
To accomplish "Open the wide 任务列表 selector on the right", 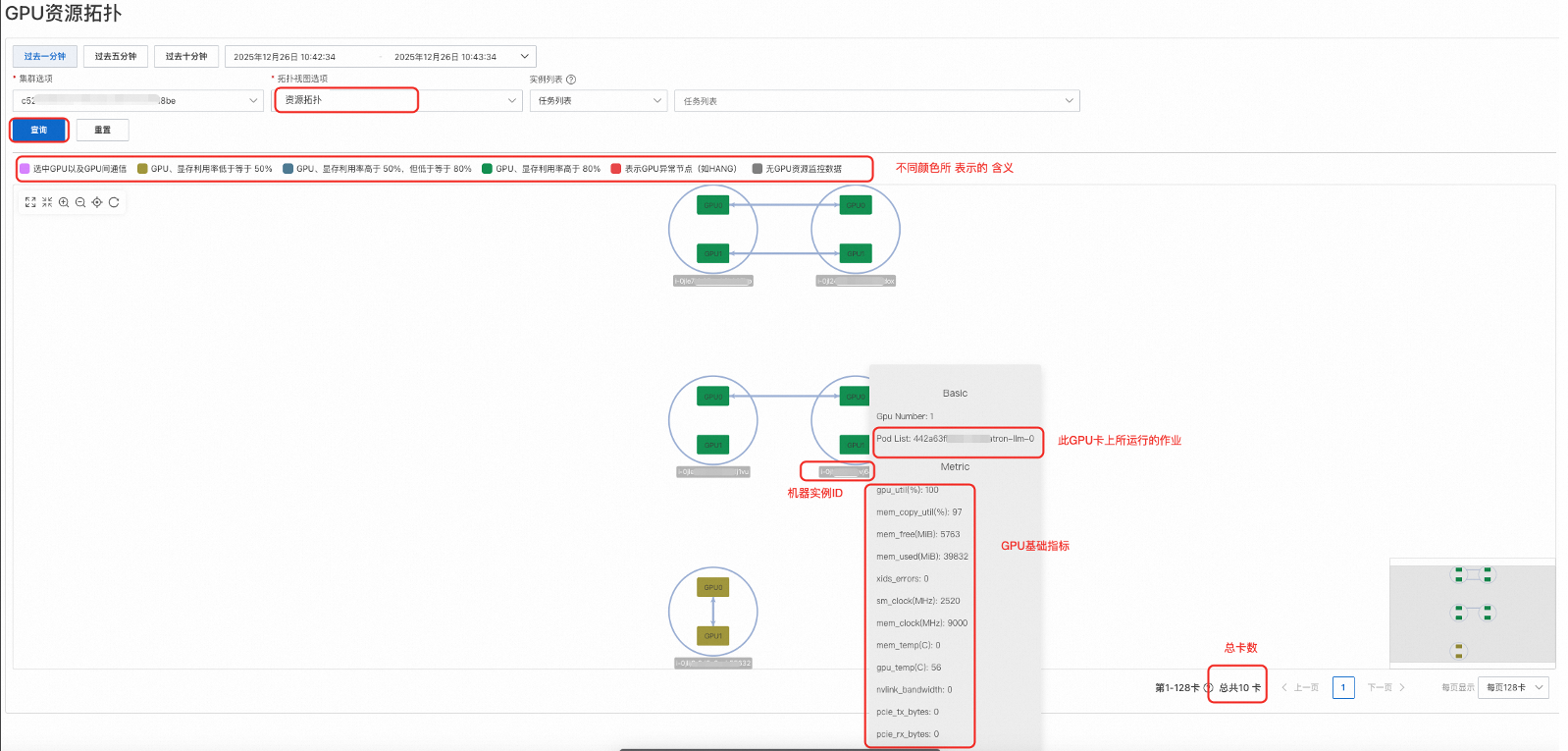I will click(877, 101).
